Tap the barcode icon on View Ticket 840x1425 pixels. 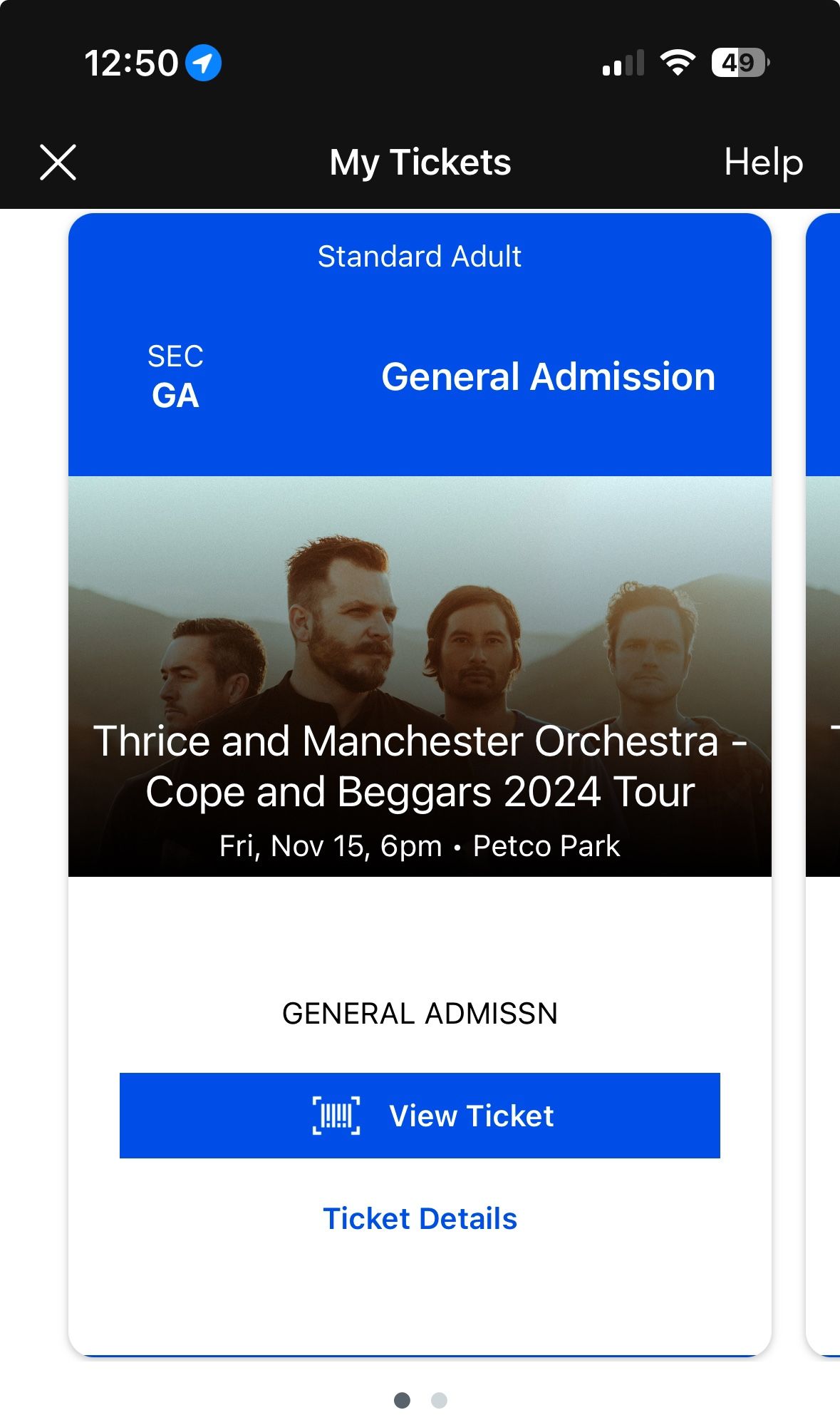(336, 1116)
